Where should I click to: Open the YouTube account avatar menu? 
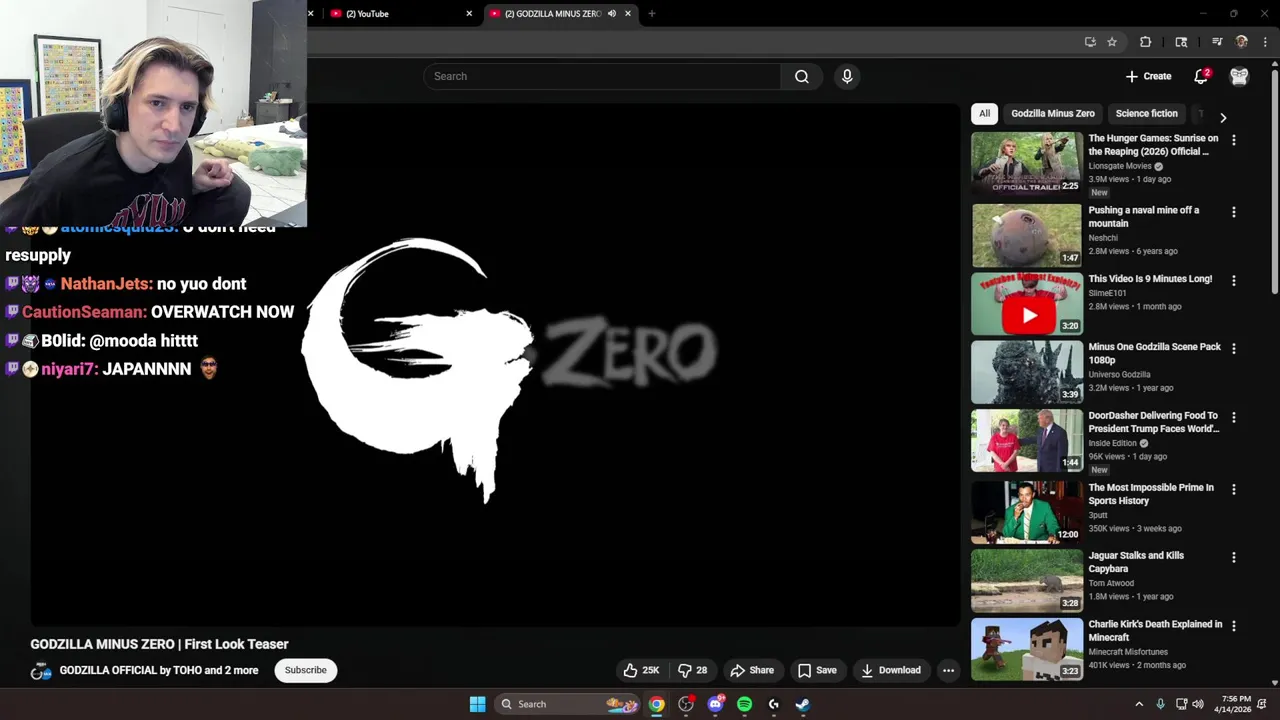pos(1239,76)
